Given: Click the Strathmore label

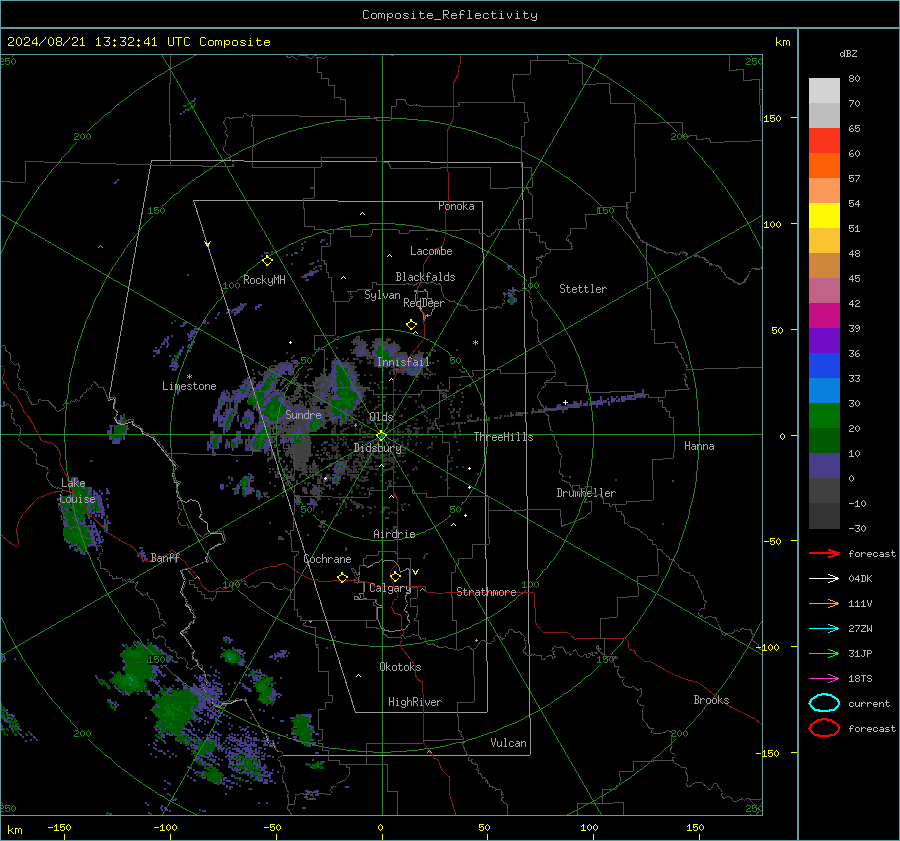Looking at the screenshot, I should 486,592.
